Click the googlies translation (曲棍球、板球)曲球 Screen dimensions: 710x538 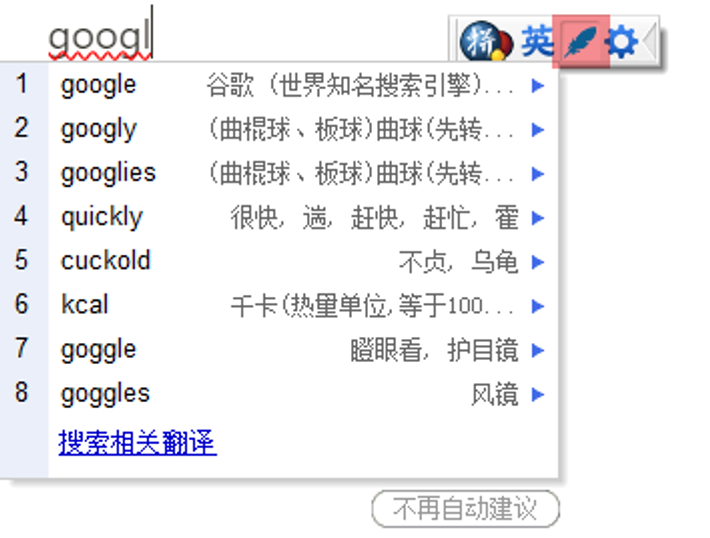point(360,173)
